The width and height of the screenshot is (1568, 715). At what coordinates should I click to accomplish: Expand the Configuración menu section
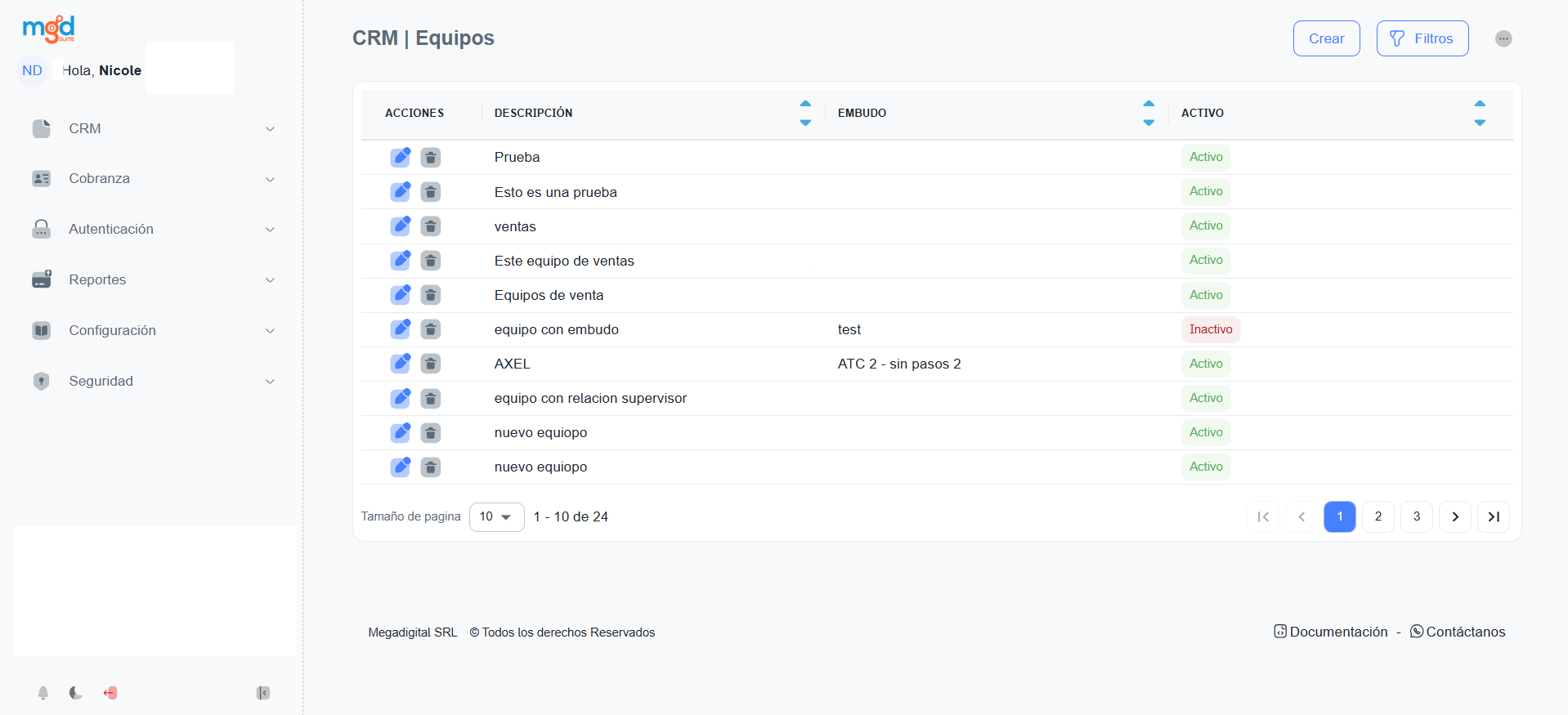(154, 330)
